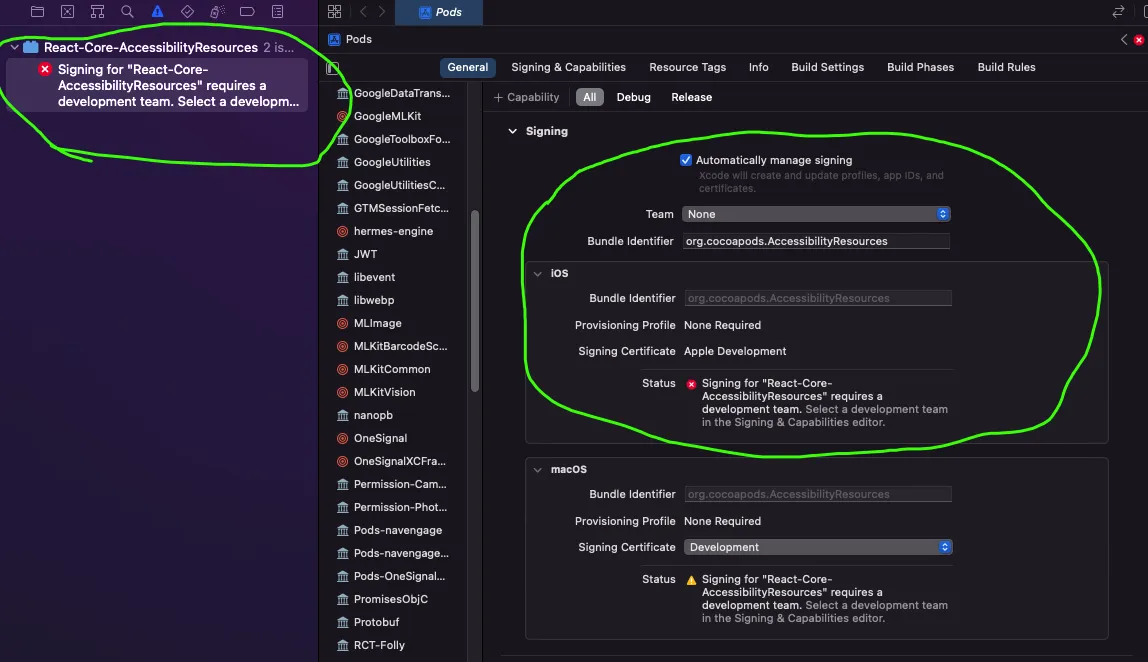Viewport: 1148px width, 662px height.
Task: Open the Test navigator diamond icon
Action: 187,12
